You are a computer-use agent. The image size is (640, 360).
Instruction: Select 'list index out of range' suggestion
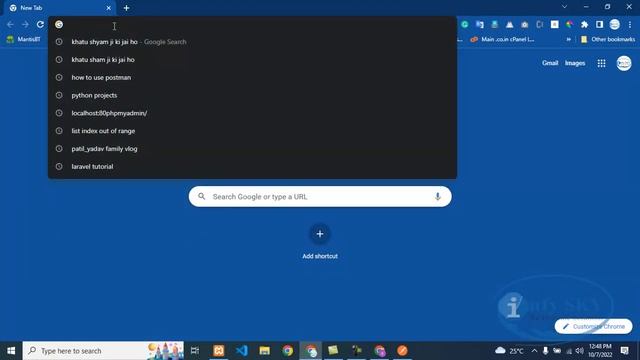[x=252, y=131]
